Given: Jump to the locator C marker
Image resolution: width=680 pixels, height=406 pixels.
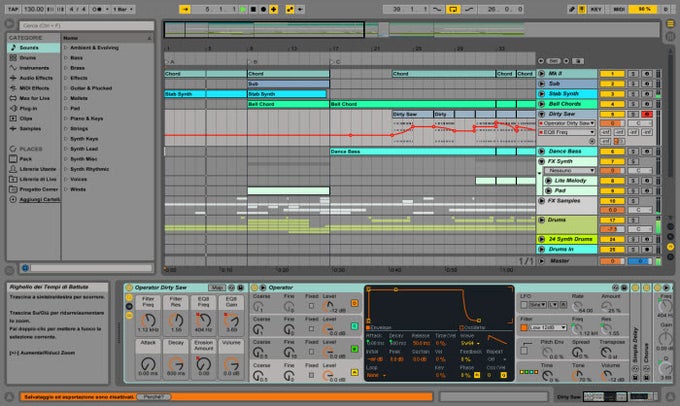Looking at the screenshot, I should (x=333, y=62).
